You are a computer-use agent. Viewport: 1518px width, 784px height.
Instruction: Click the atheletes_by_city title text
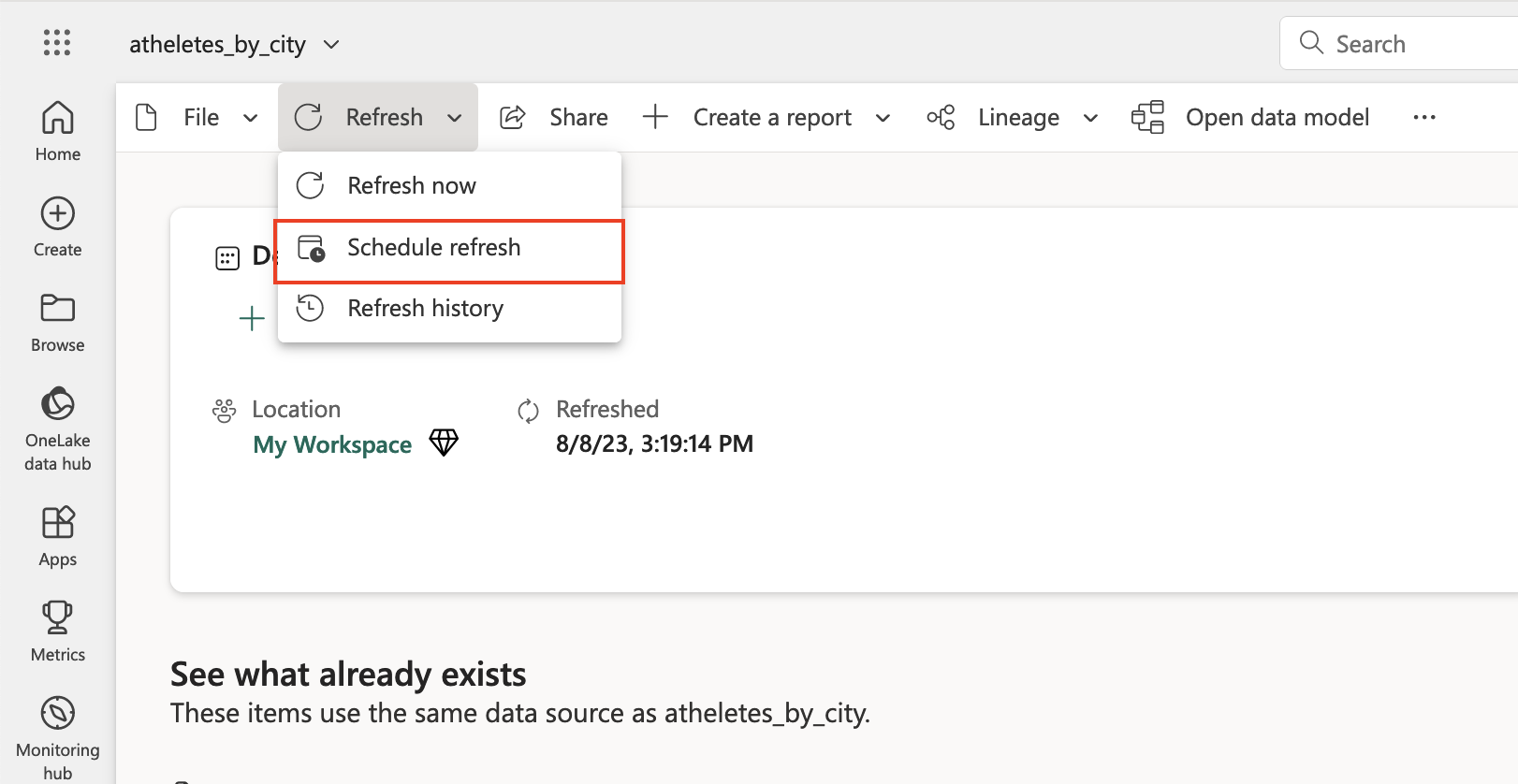(217, 44)
